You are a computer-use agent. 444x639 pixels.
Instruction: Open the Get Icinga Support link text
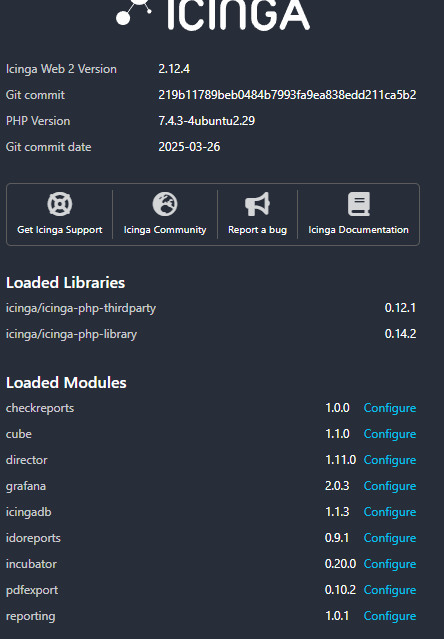pyautogui.click(x=59, y=230)
